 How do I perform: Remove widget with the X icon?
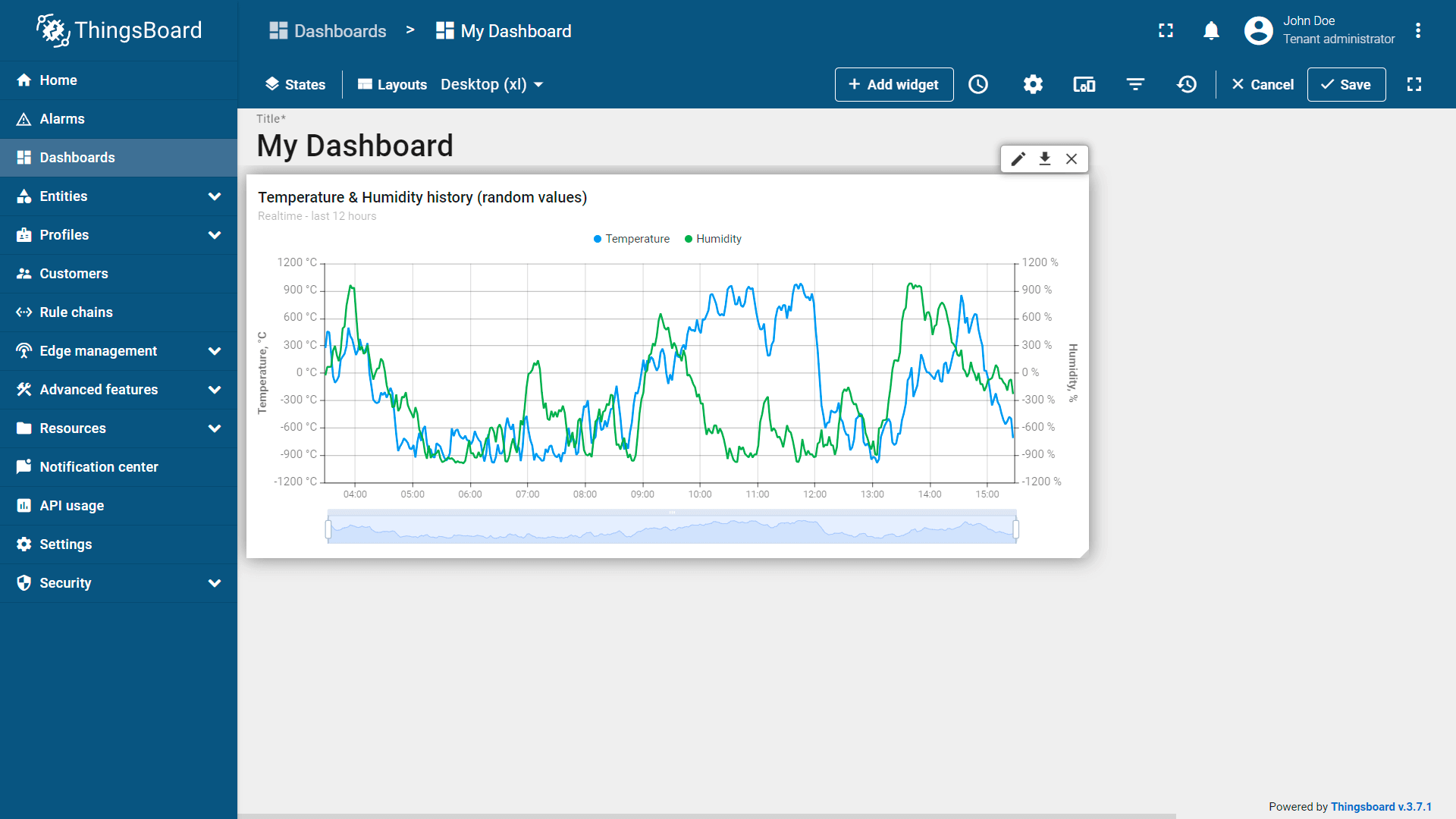1072,158
